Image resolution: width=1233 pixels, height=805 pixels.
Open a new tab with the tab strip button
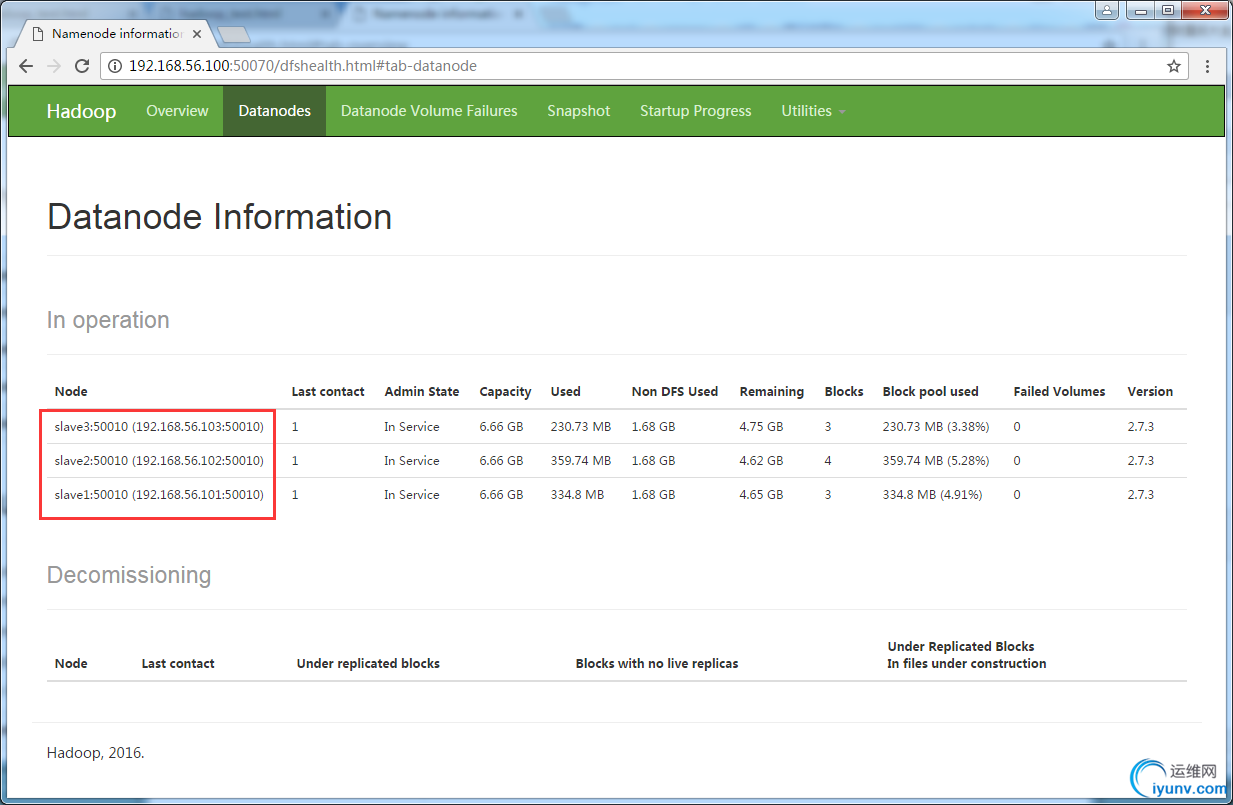(233, 35)
